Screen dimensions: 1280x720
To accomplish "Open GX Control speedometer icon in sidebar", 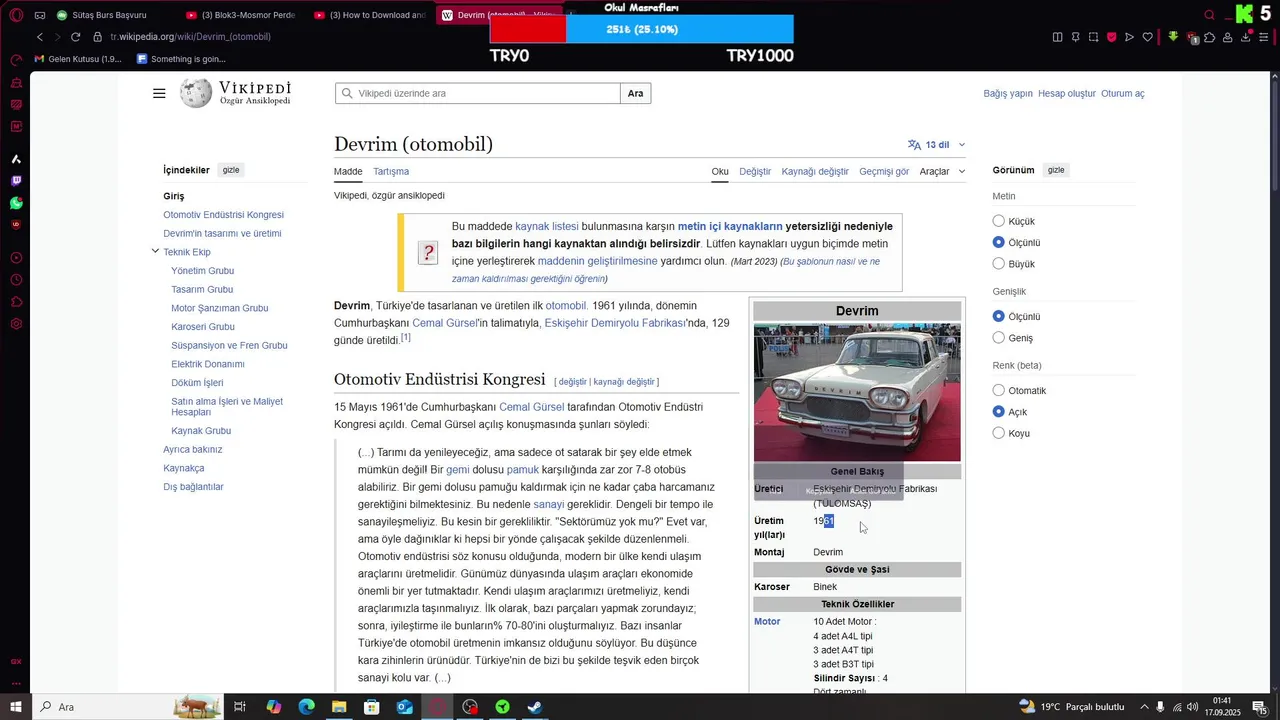I will click(x=16, y=60).
